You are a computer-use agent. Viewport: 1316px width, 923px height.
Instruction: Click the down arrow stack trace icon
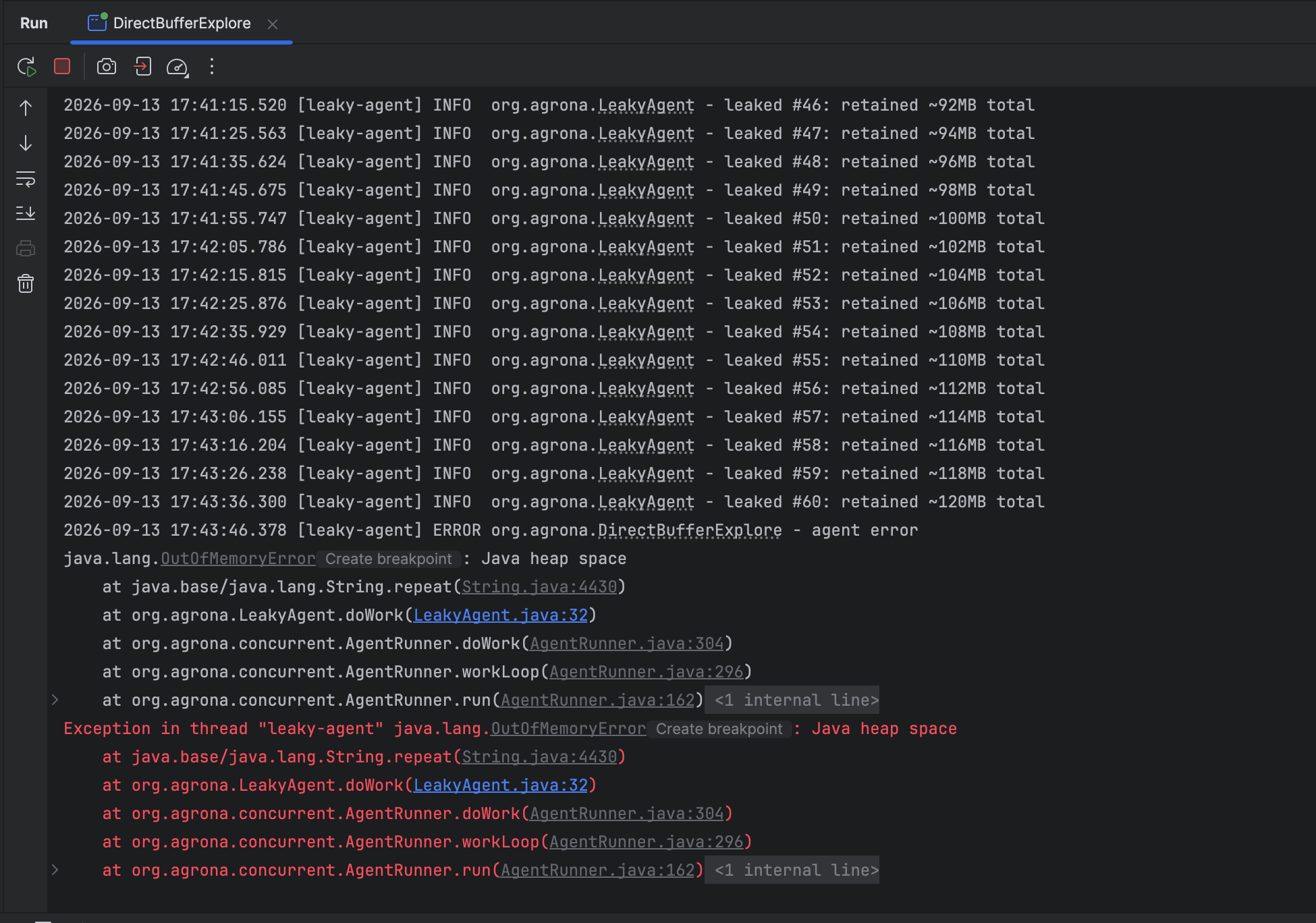pos(26,143)
